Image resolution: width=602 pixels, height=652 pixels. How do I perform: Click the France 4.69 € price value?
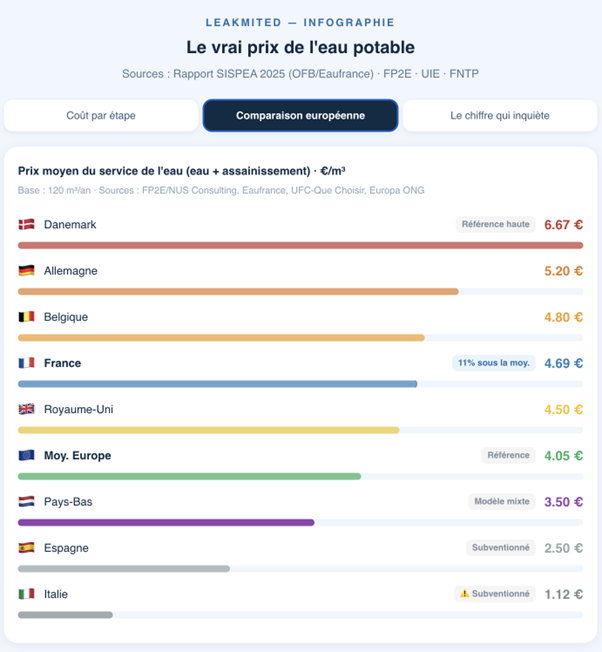(563, 363)
